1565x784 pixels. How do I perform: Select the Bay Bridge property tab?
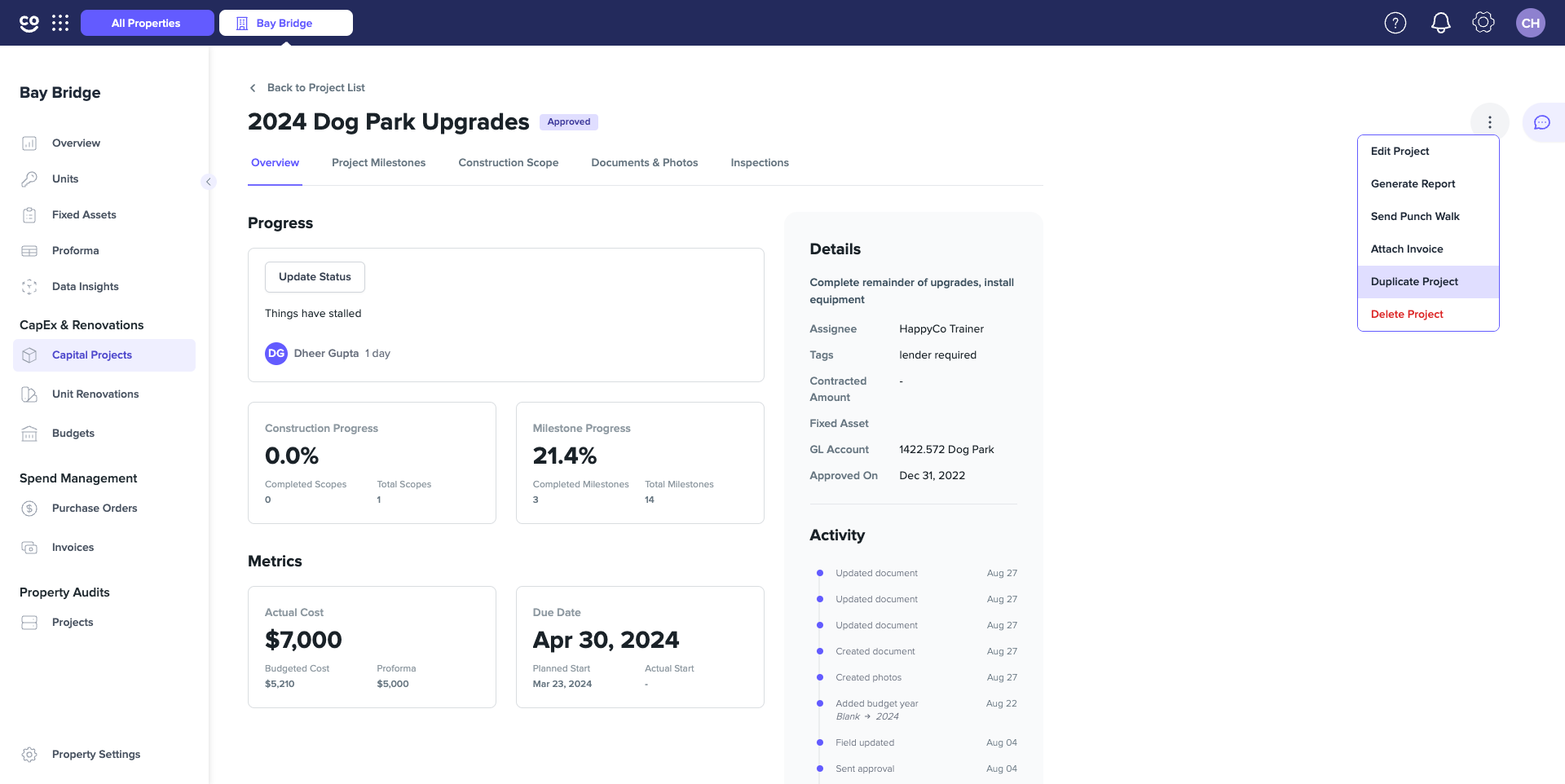click(x=286, y=23)
